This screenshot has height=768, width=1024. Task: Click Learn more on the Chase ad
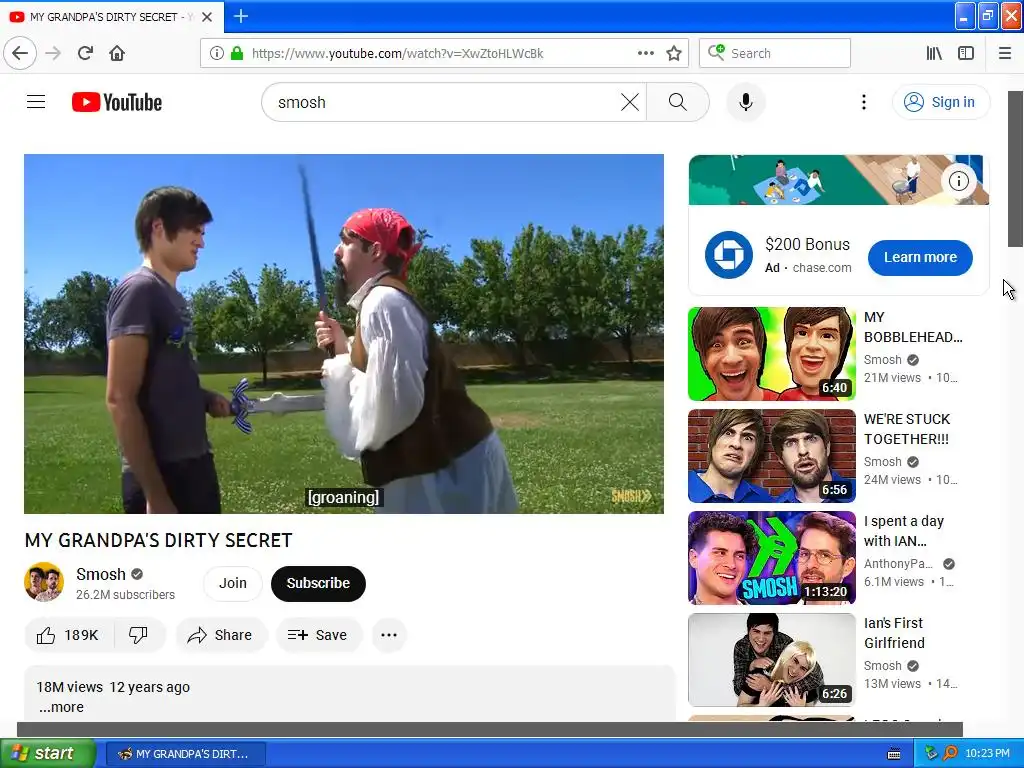pos(920,257)
